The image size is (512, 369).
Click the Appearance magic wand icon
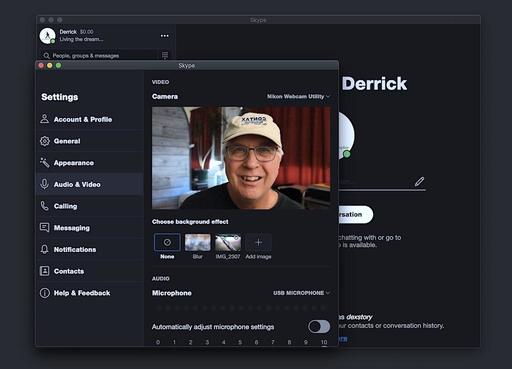point(44,162)
